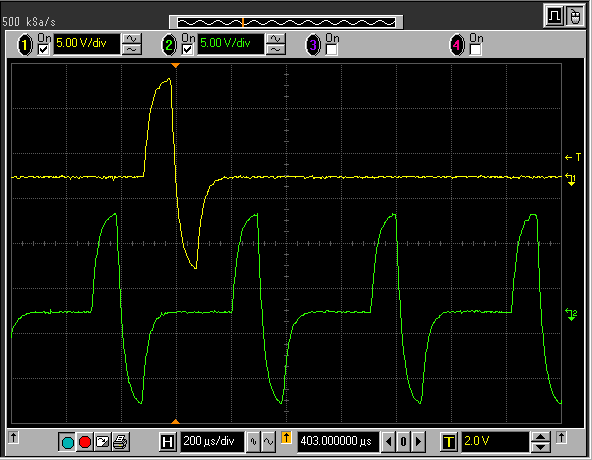
Task: Open the yellow T trigger setup button
Action: tap(449, 441)
